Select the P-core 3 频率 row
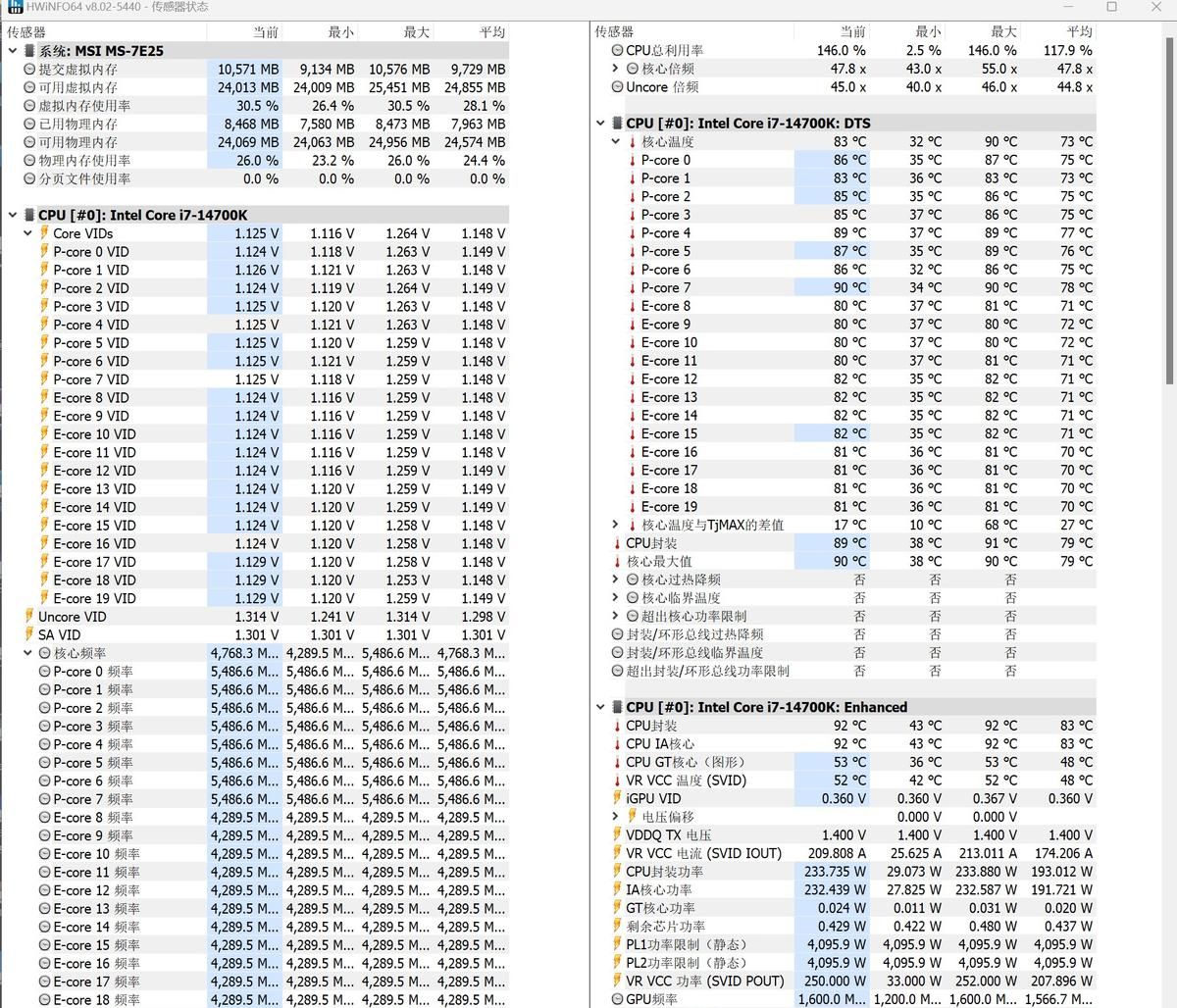The image size is (1177, 1008). 255,727
